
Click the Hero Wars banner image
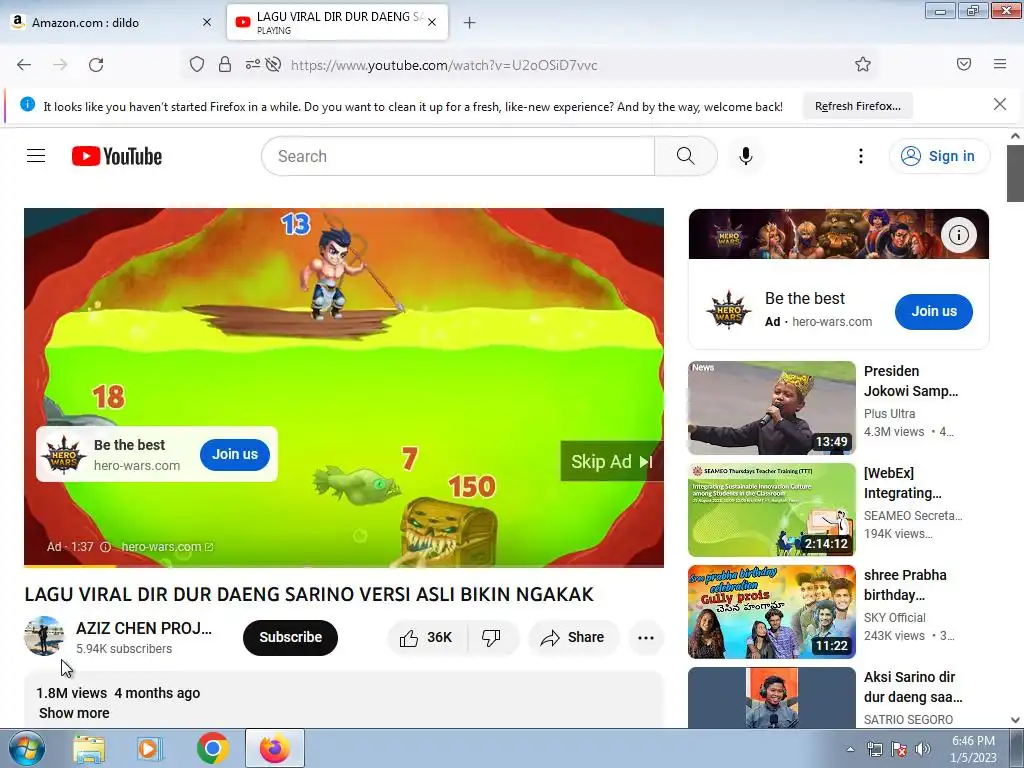(x=839, y=234)
